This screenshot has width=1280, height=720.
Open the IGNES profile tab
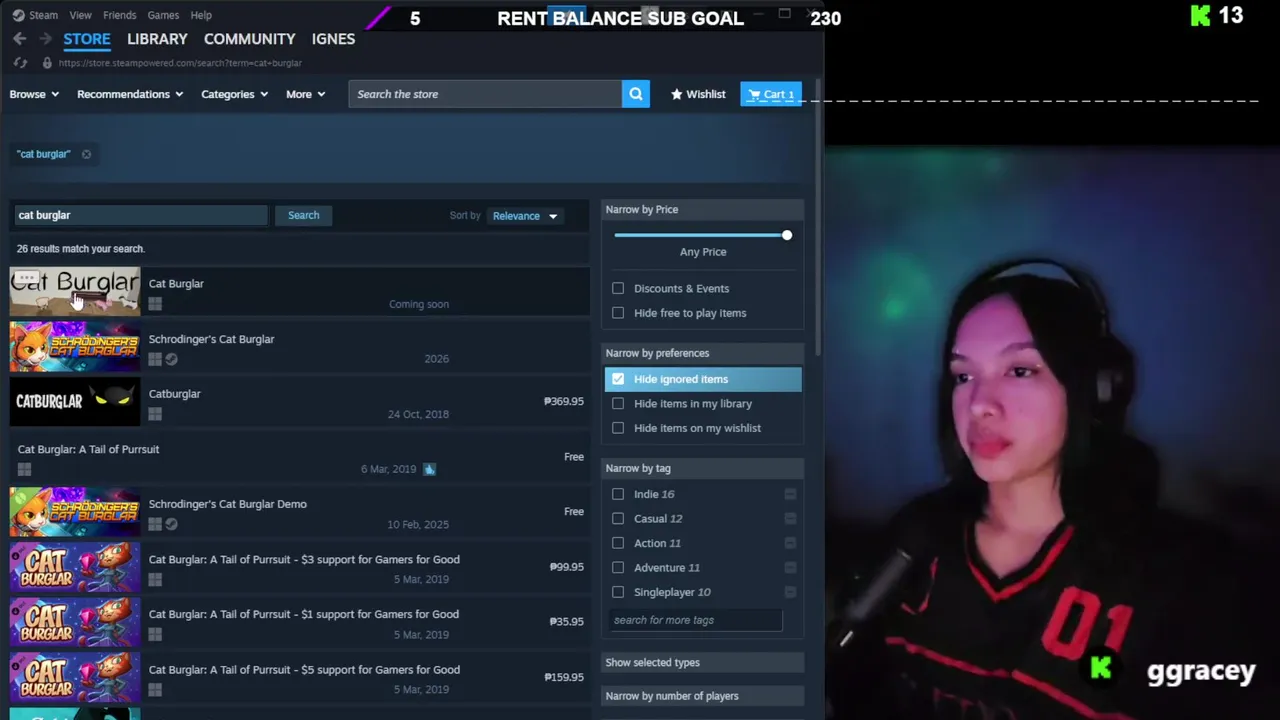click(333, 39)
